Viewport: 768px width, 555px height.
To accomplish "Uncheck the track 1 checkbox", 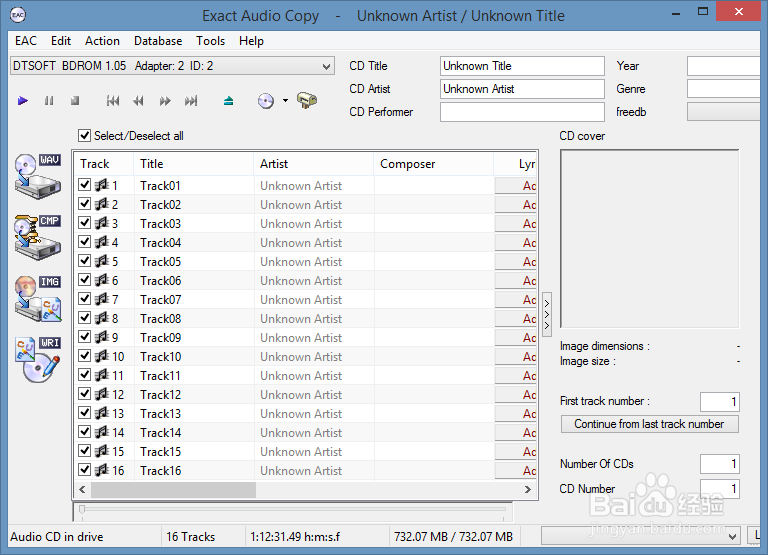I will click(84, 185).
